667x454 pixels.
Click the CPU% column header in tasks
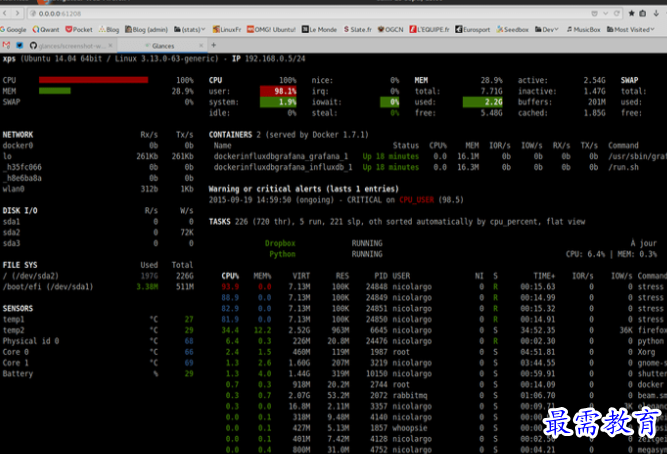pyautogui.click(x=229, y=275)
